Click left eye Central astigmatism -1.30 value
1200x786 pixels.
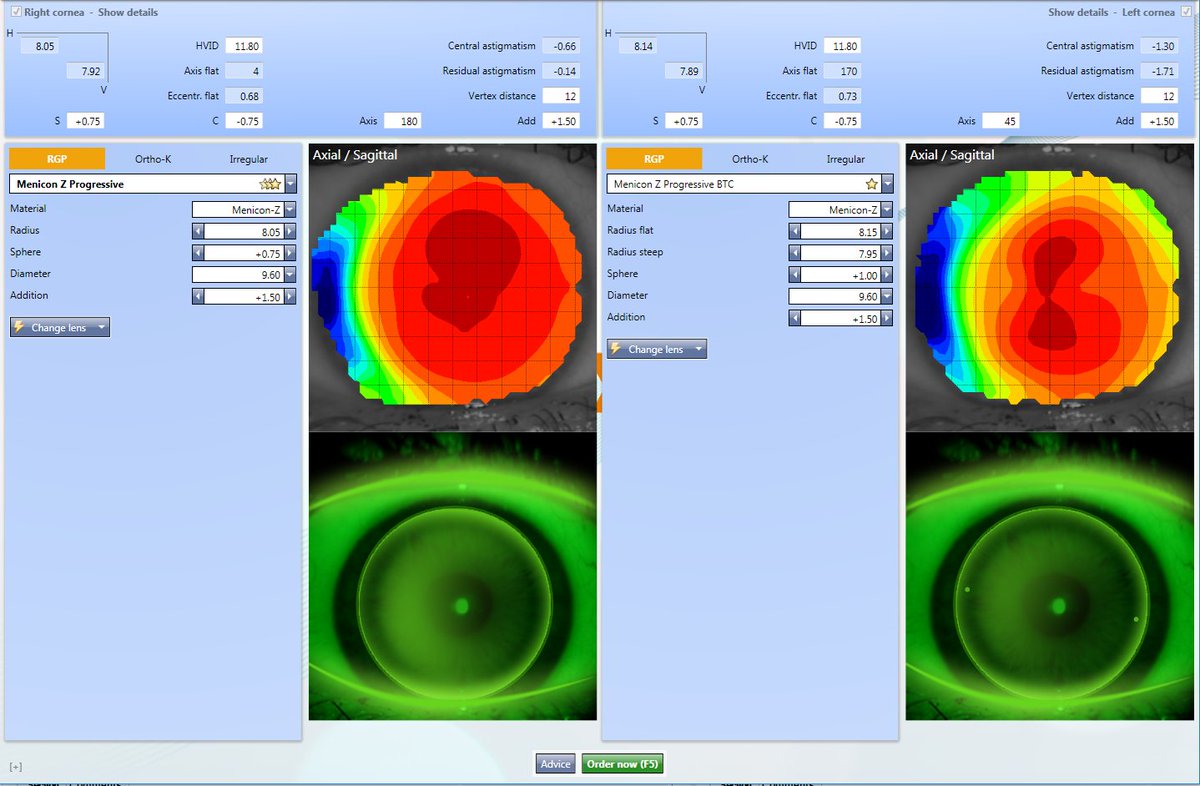[1159, 46]
